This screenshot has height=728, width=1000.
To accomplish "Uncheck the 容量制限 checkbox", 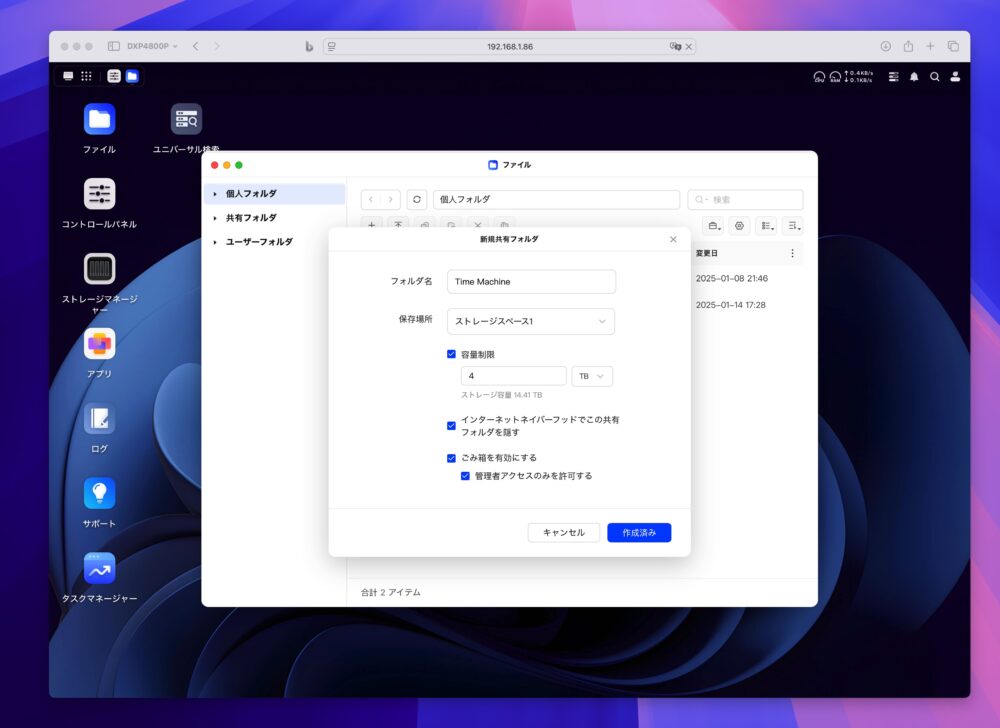I will [452, 354].
